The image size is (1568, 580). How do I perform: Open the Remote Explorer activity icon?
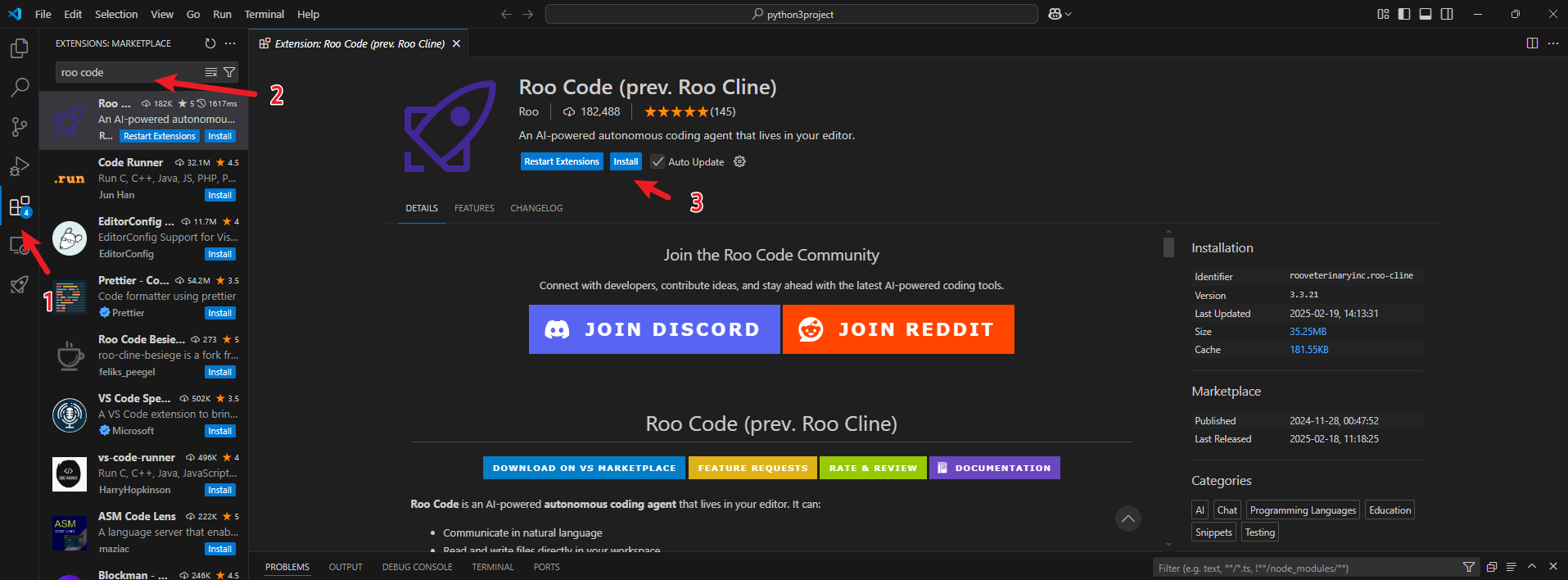(x=19, y=245)
